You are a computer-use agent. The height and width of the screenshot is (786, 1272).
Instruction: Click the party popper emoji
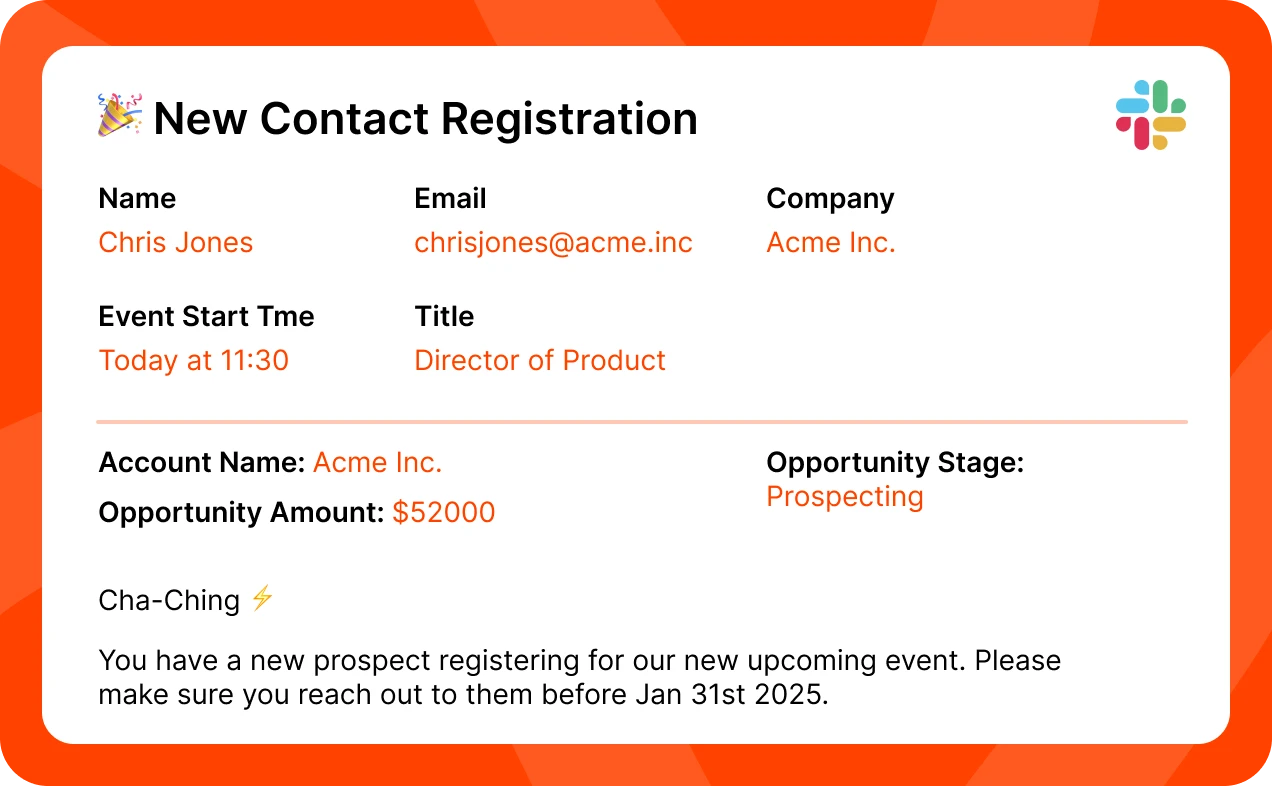tap(119, 115)
